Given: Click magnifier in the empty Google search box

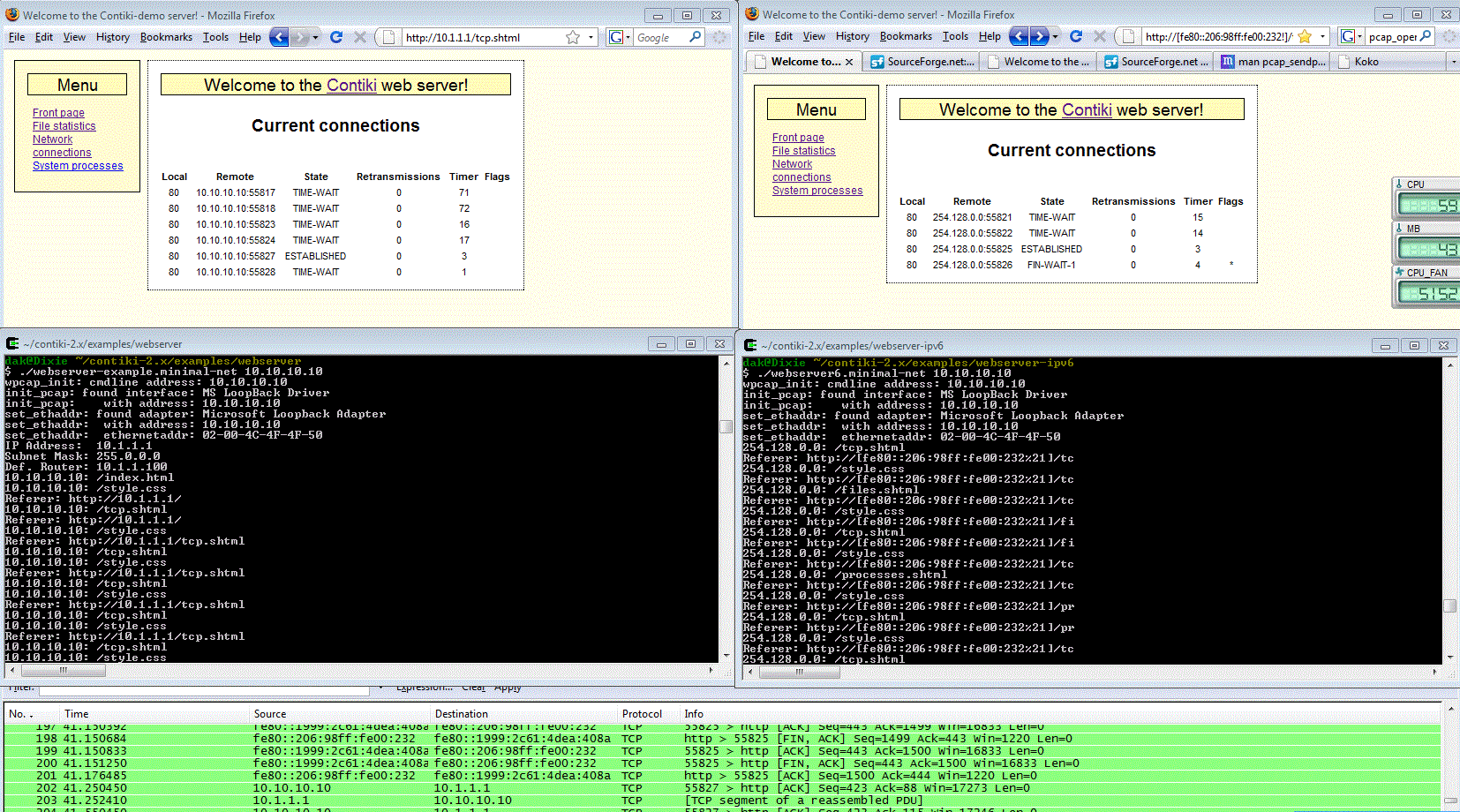Looking at the screenshot, I should point(696,37).
